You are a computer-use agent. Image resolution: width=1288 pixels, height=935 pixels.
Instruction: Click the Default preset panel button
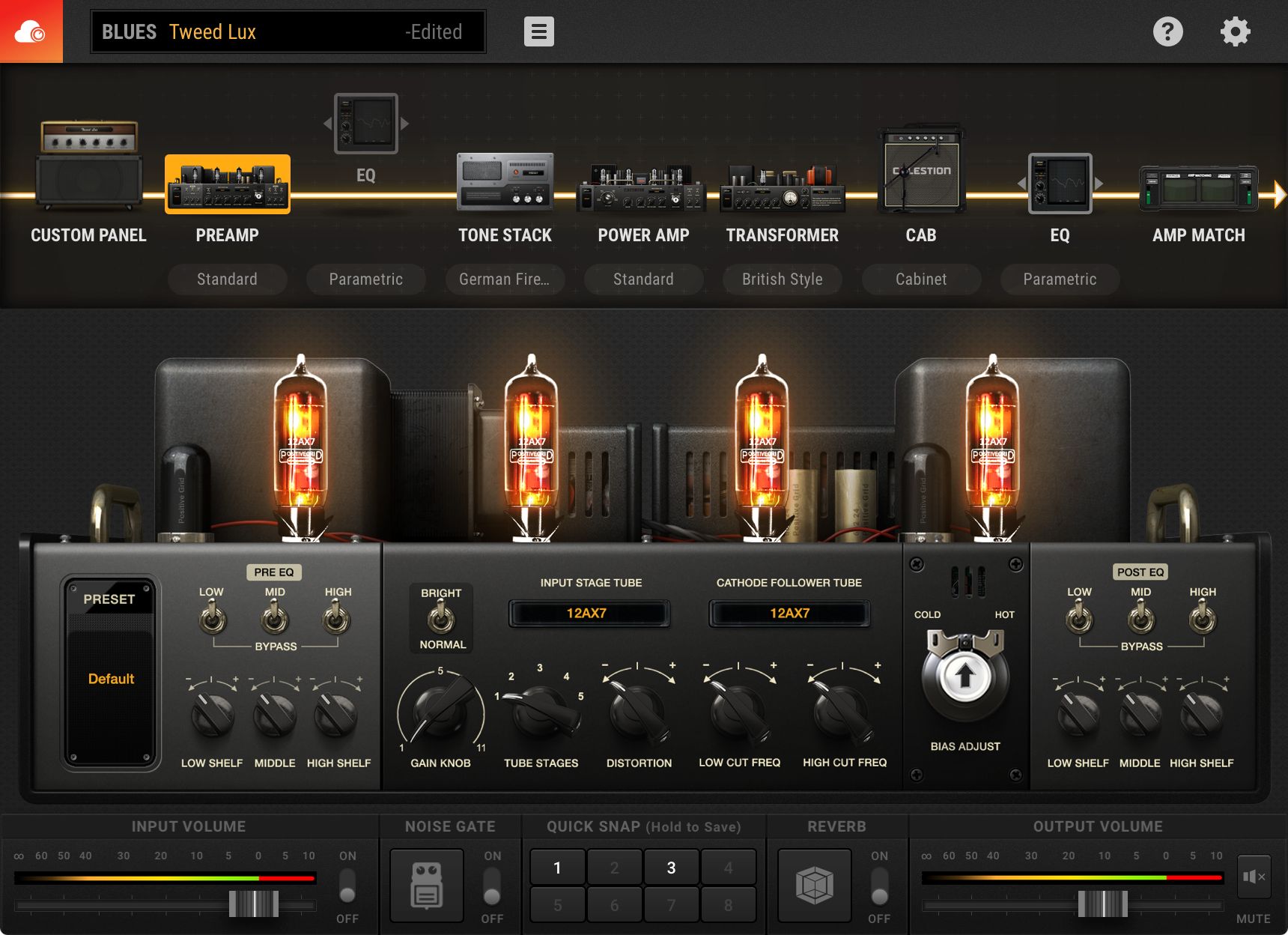111,673
